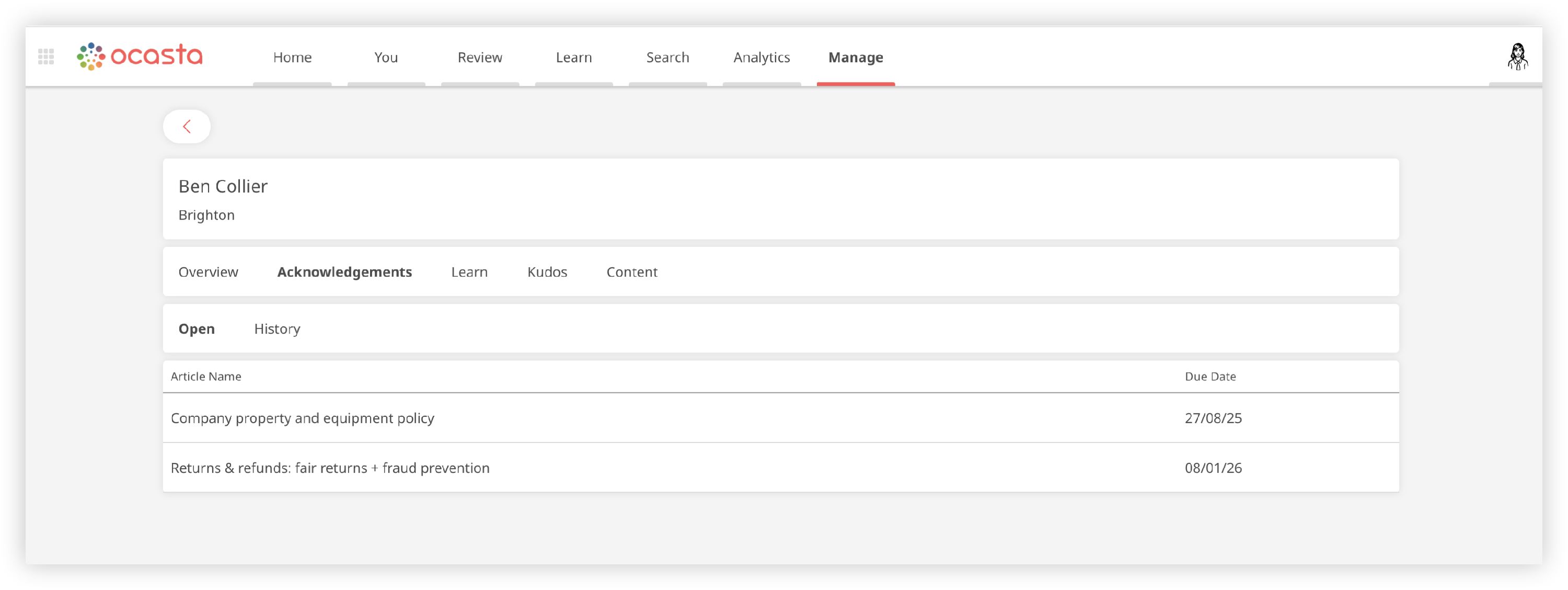Open the Home navigation tab

click(x=292, y=57)
